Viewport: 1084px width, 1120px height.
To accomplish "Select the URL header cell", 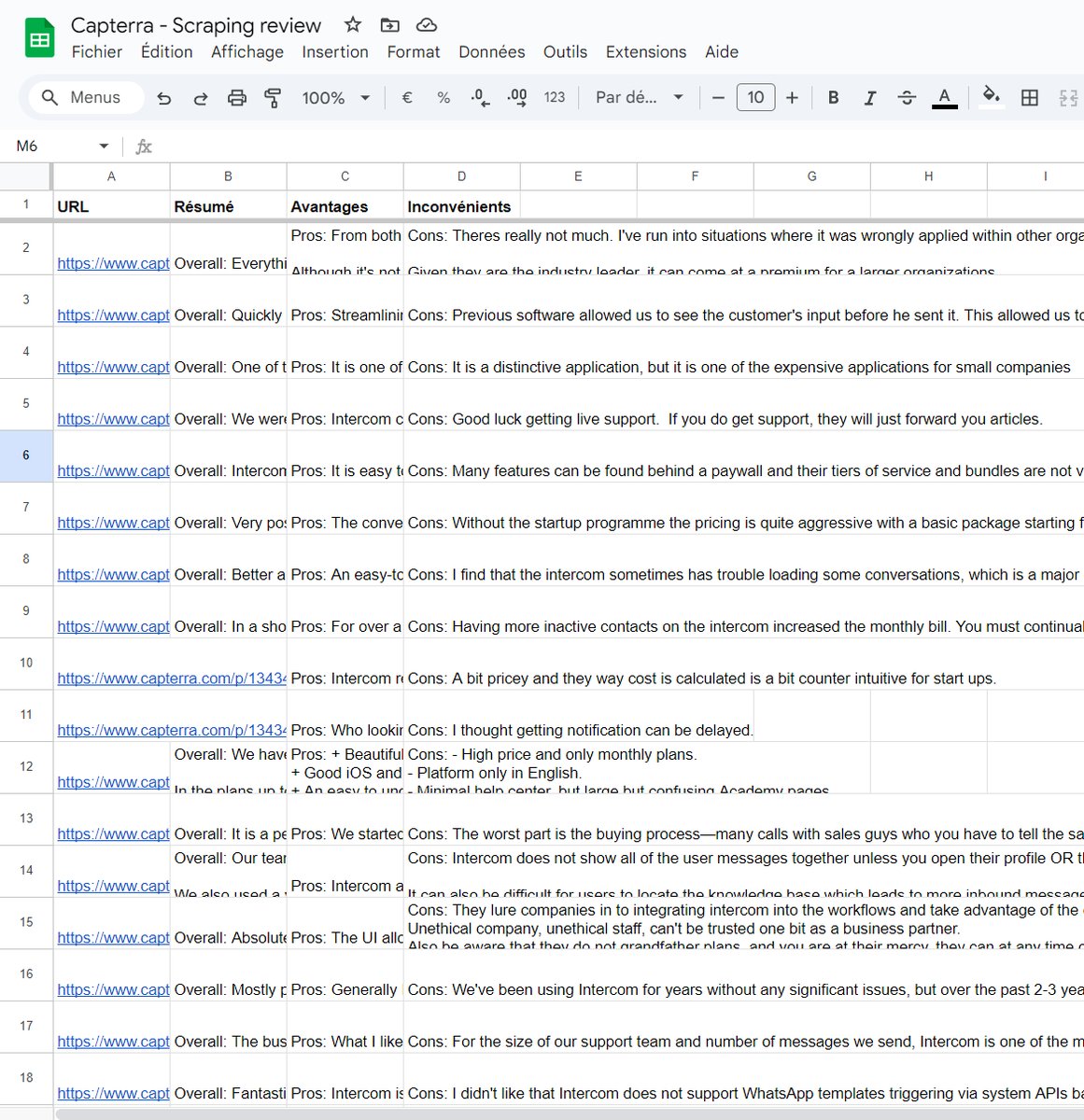I will (x=111, y=206).
